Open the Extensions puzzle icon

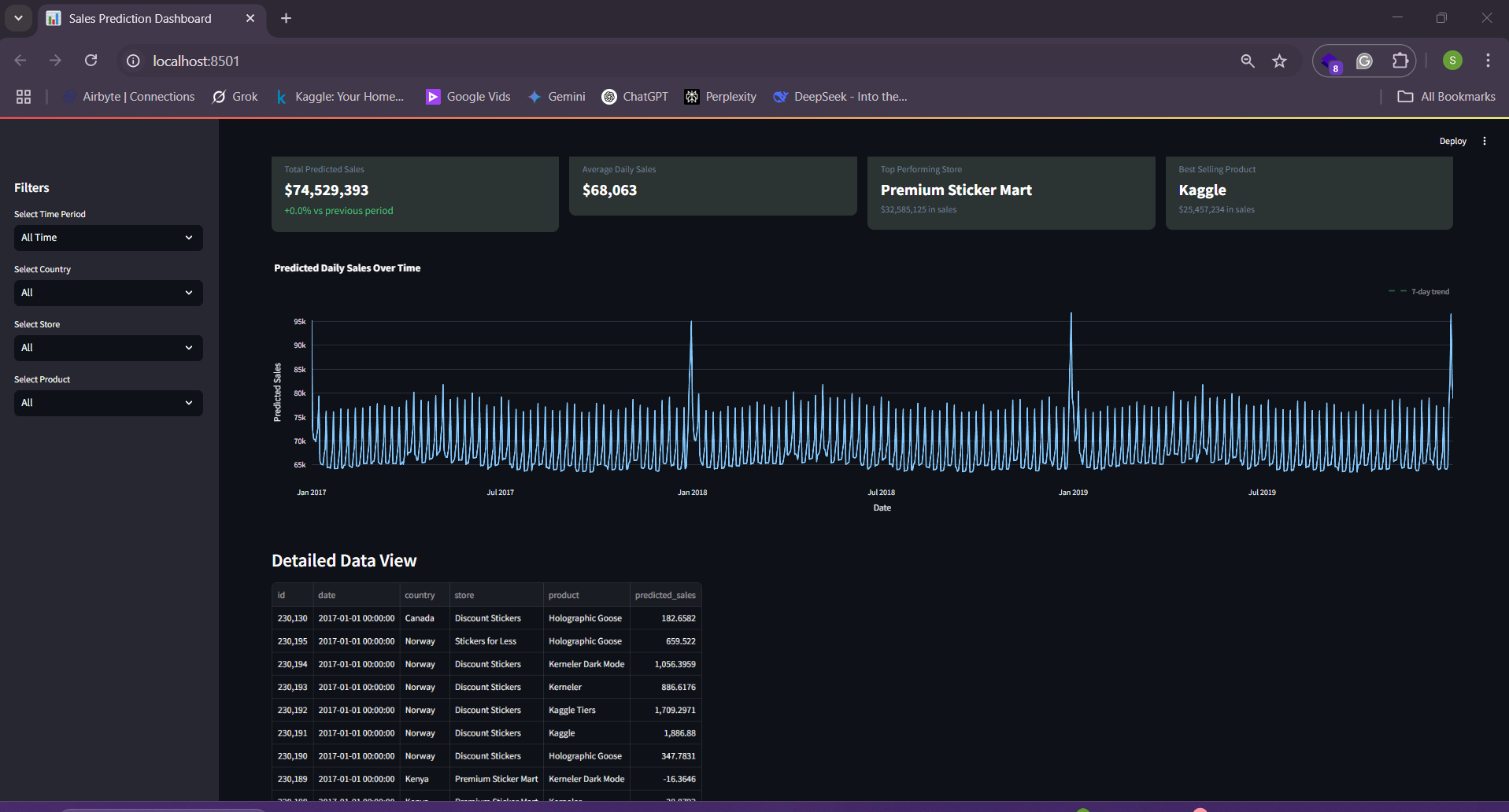pyautogui.click(x=1400, y=61)
